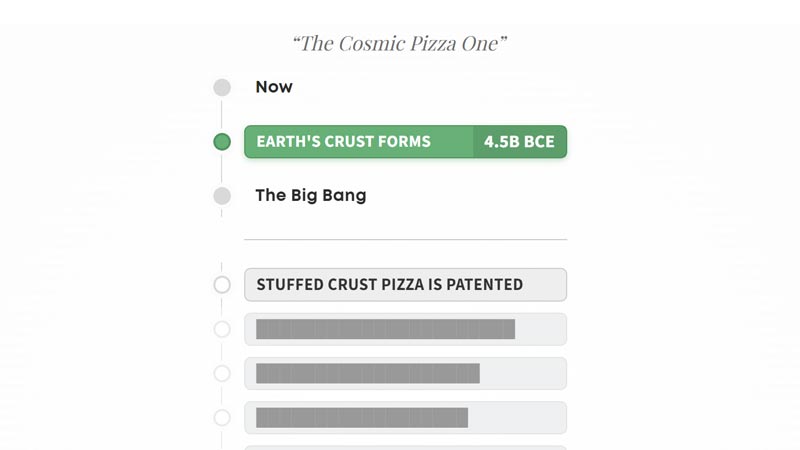Click the Earth's Crust Forms label text
The image size is (800, 450).
343,142
